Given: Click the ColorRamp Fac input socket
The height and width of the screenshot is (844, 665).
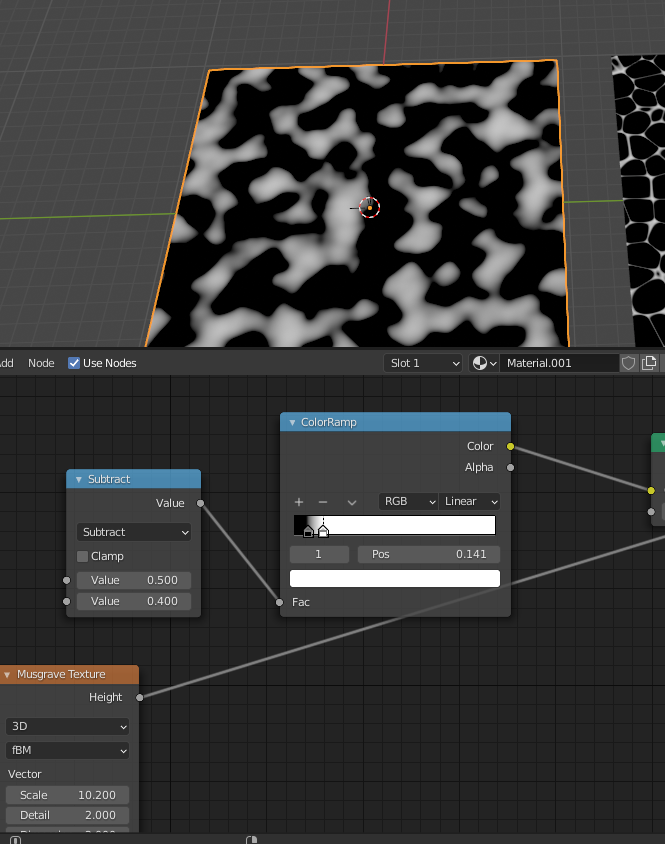Looking at the screenshot, I should [280, 602].
